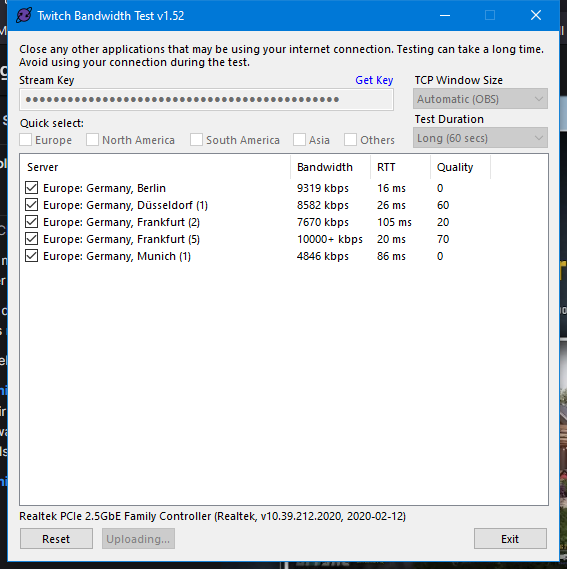Select the quality value 70
567x569 pixels.
pyautogui.click(x=443, y=239)
